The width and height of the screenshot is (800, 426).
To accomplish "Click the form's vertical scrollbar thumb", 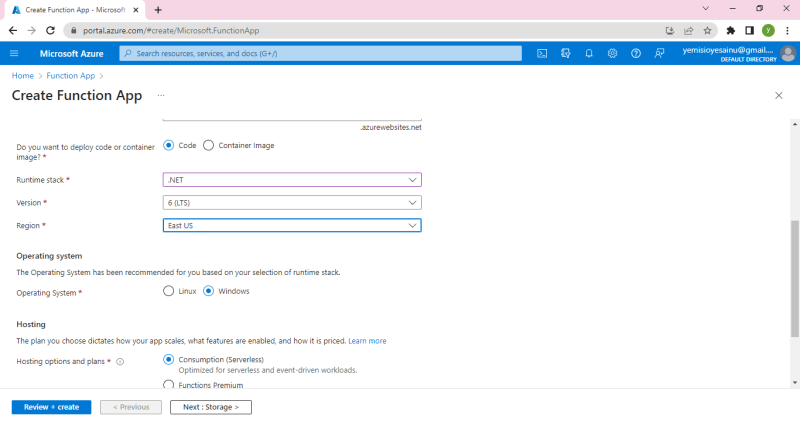I will tap(795, 279).
